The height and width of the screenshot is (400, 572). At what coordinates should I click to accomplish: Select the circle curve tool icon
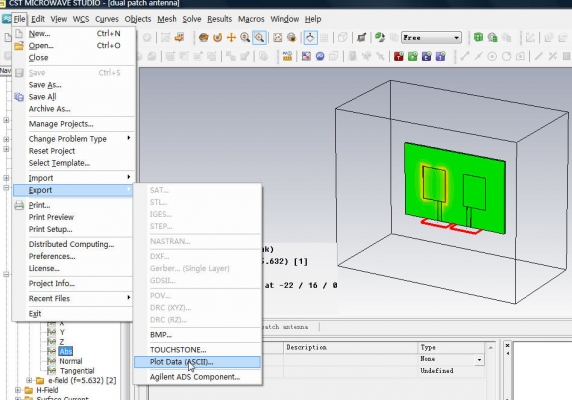point(506,56)
